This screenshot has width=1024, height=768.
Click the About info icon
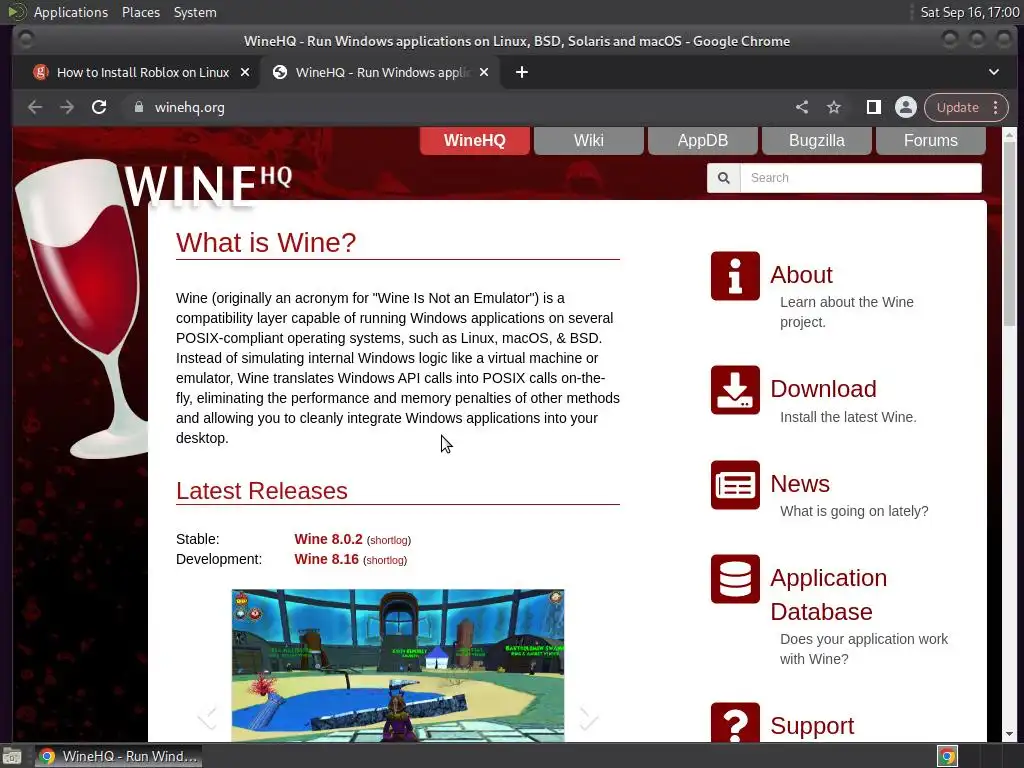click(735, 276)
